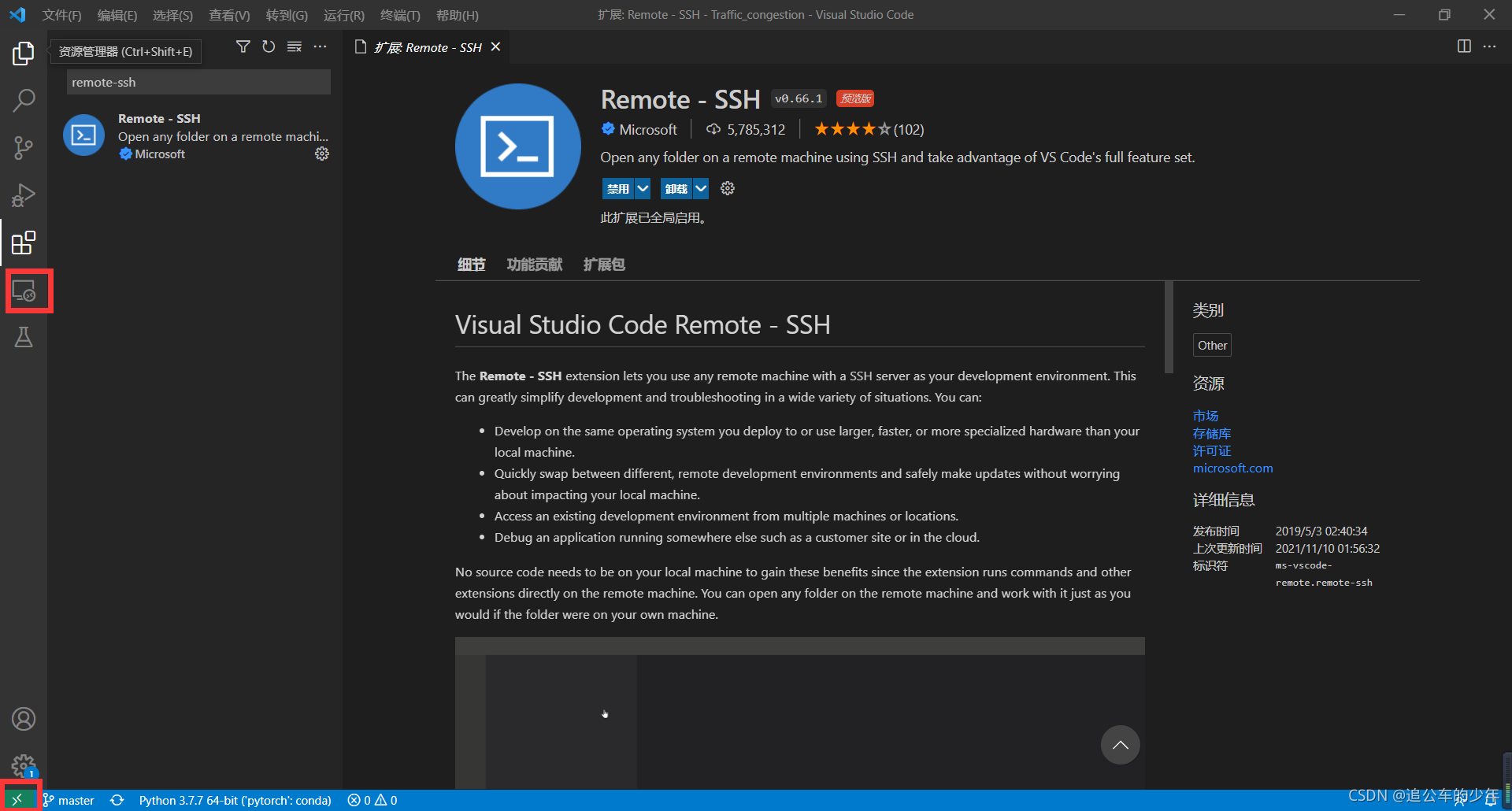Screen dimensions: 1512x811
Task: Switch to the 功能贡献 tab
Action: pyautogui.click(x=535, y=265)
